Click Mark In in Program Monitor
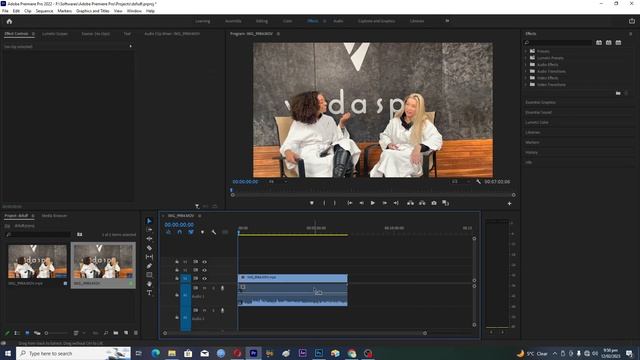 [324, 203]
